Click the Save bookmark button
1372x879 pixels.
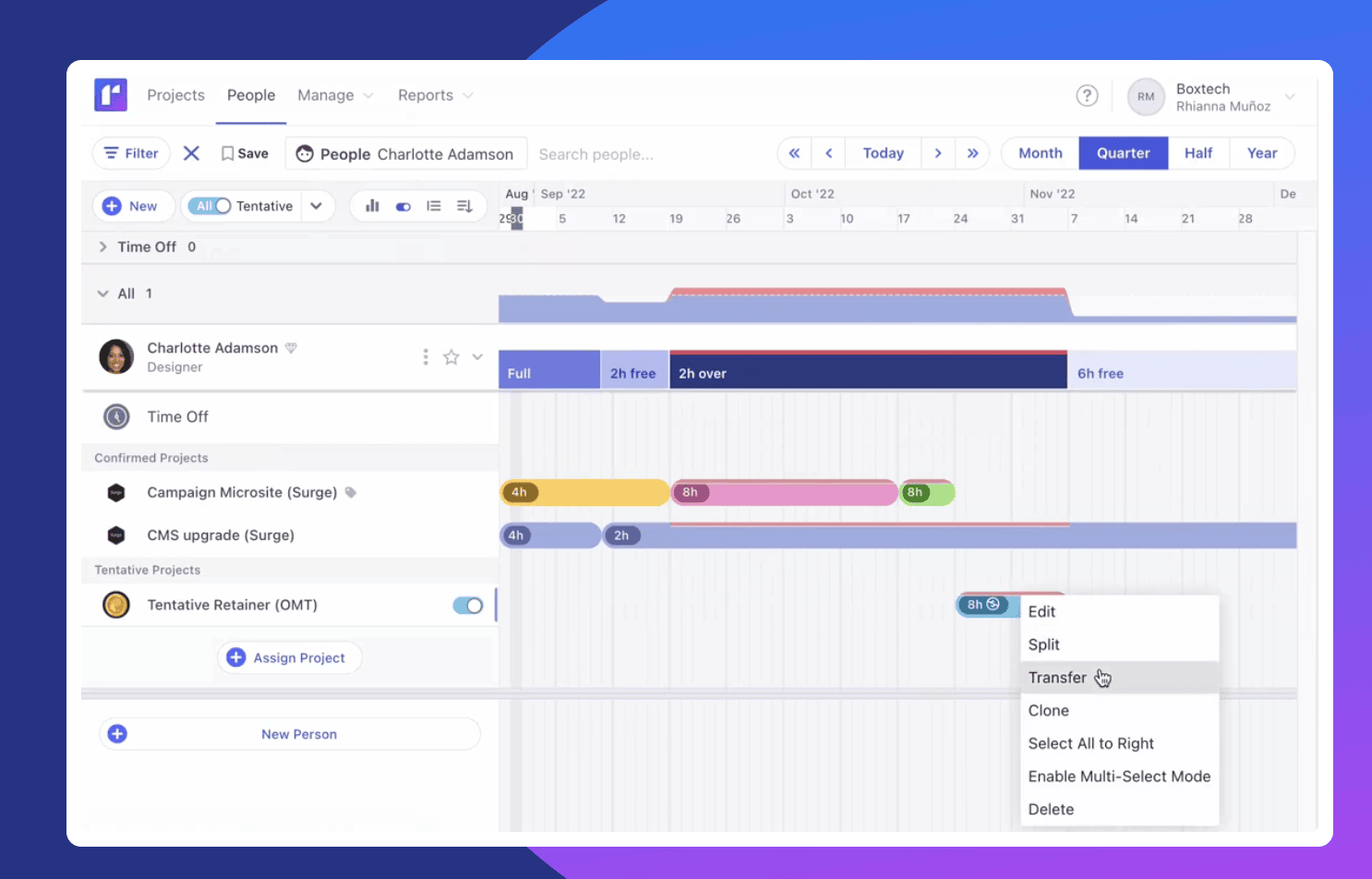point(245,153)
